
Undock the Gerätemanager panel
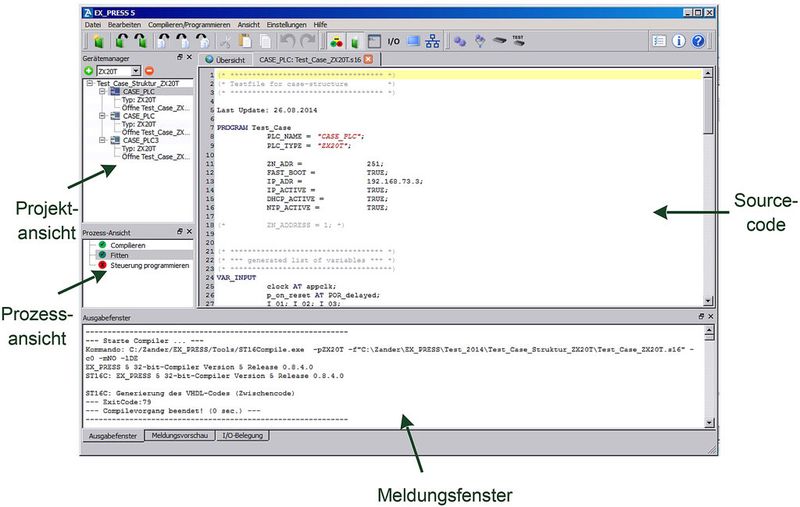(x=180, y=57)
